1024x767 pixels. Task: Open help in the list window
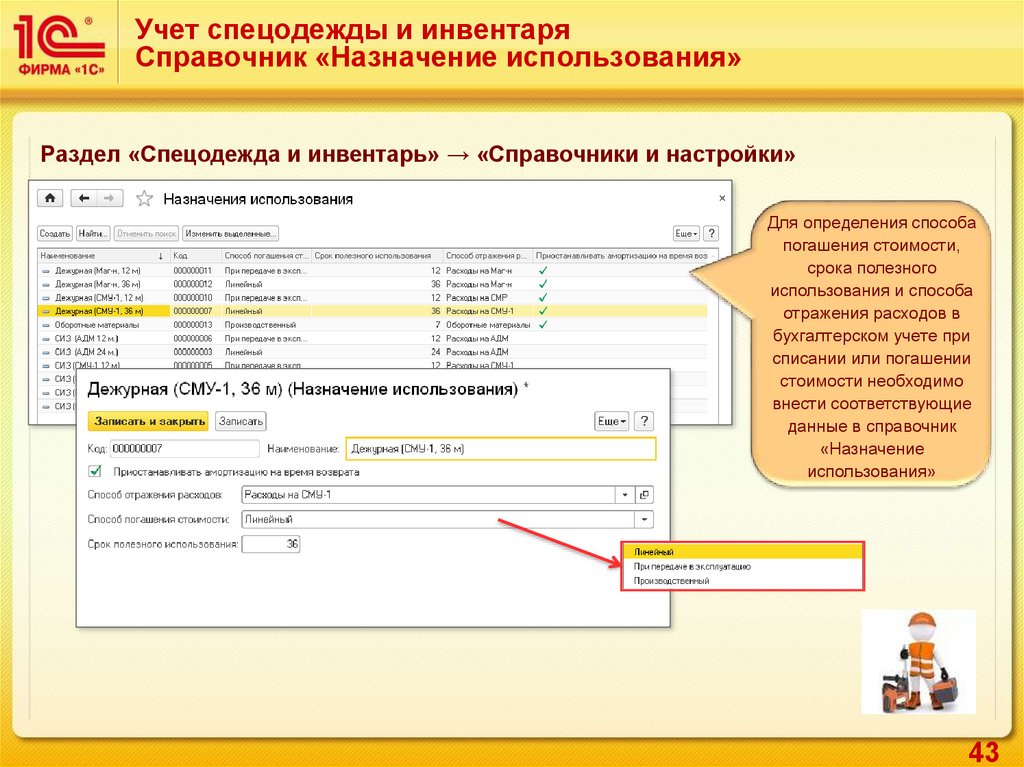(712, 233)
